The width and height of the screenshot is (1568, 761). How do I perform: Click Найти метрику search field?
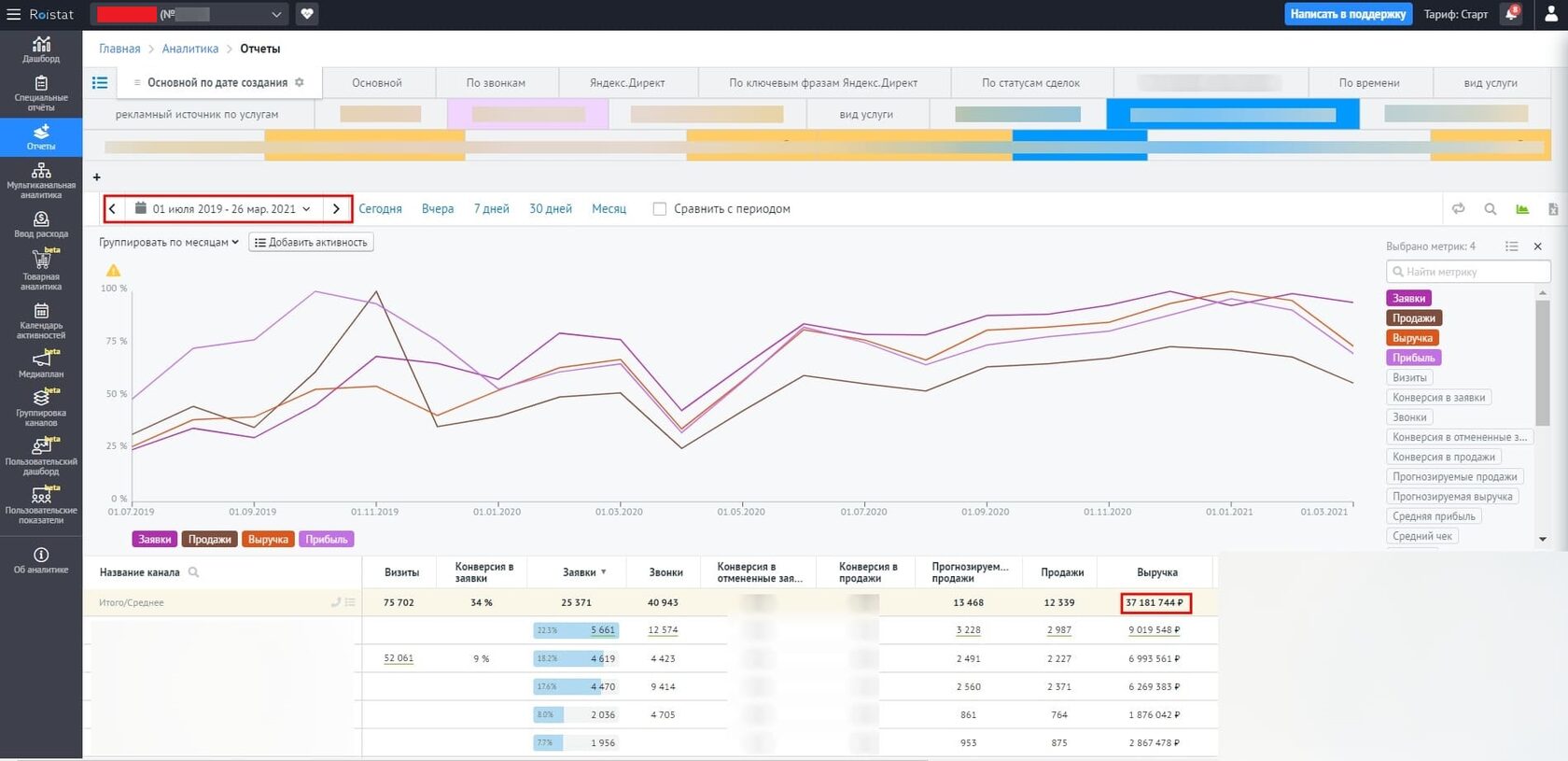1468,272
